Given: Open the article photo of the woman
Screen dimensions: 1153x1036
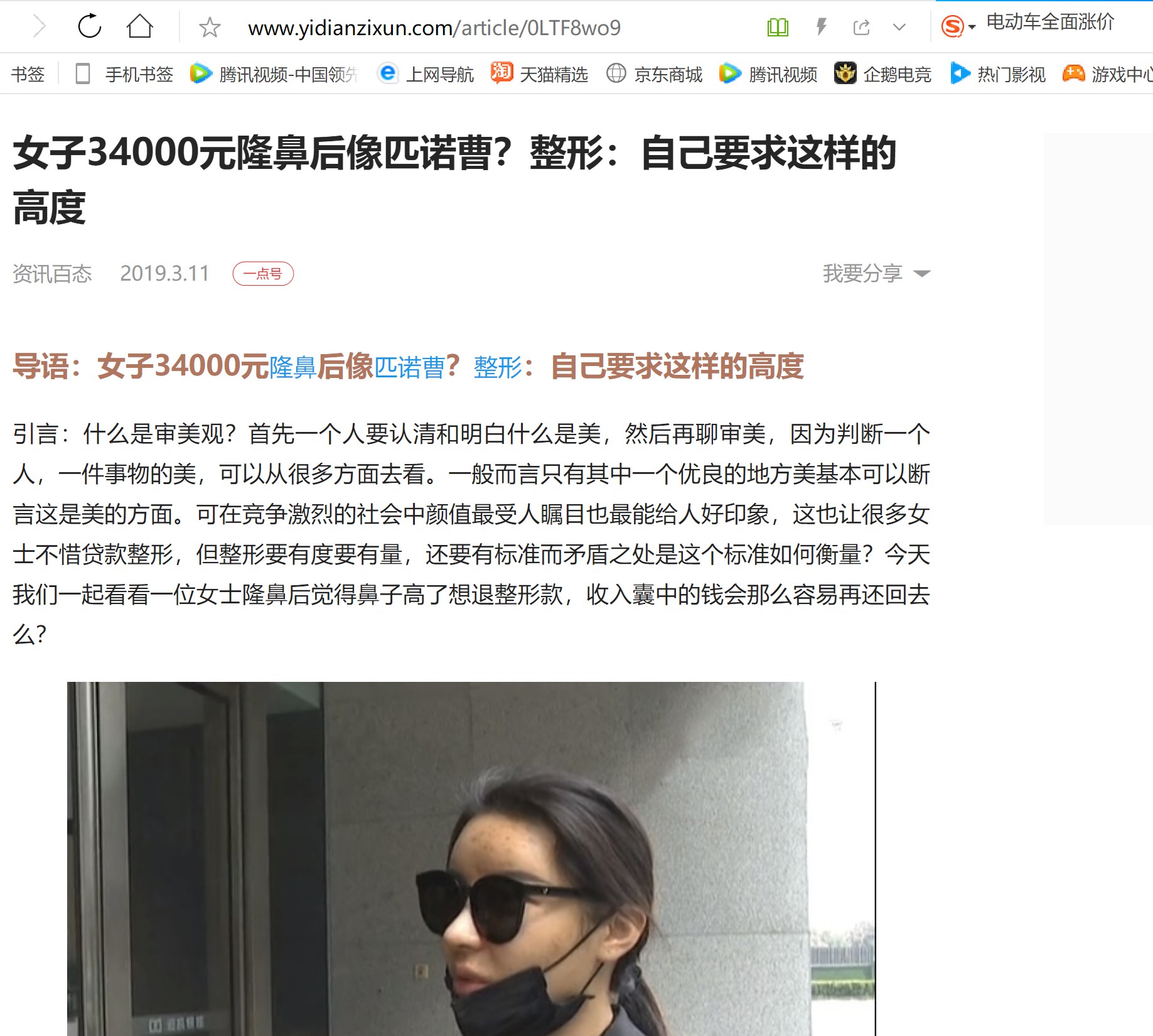Looking at the screenshot, I should 471,858.
